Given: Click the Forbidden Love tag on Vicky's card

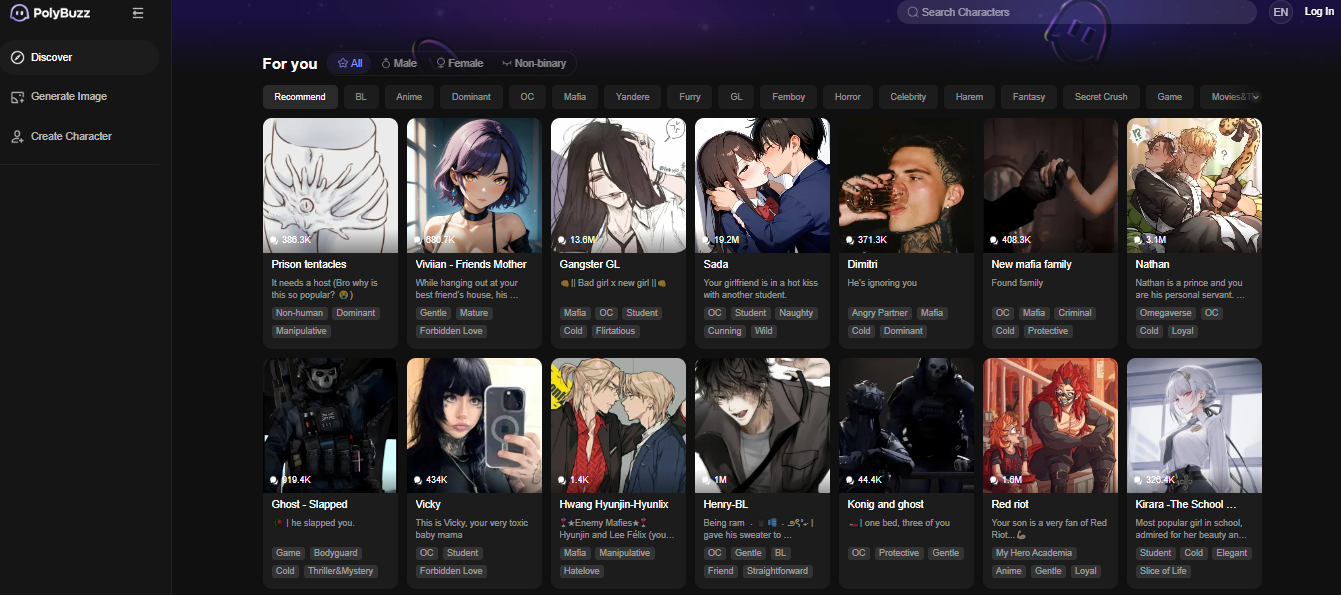Looking at the screenshot, I should coord(451,571).
